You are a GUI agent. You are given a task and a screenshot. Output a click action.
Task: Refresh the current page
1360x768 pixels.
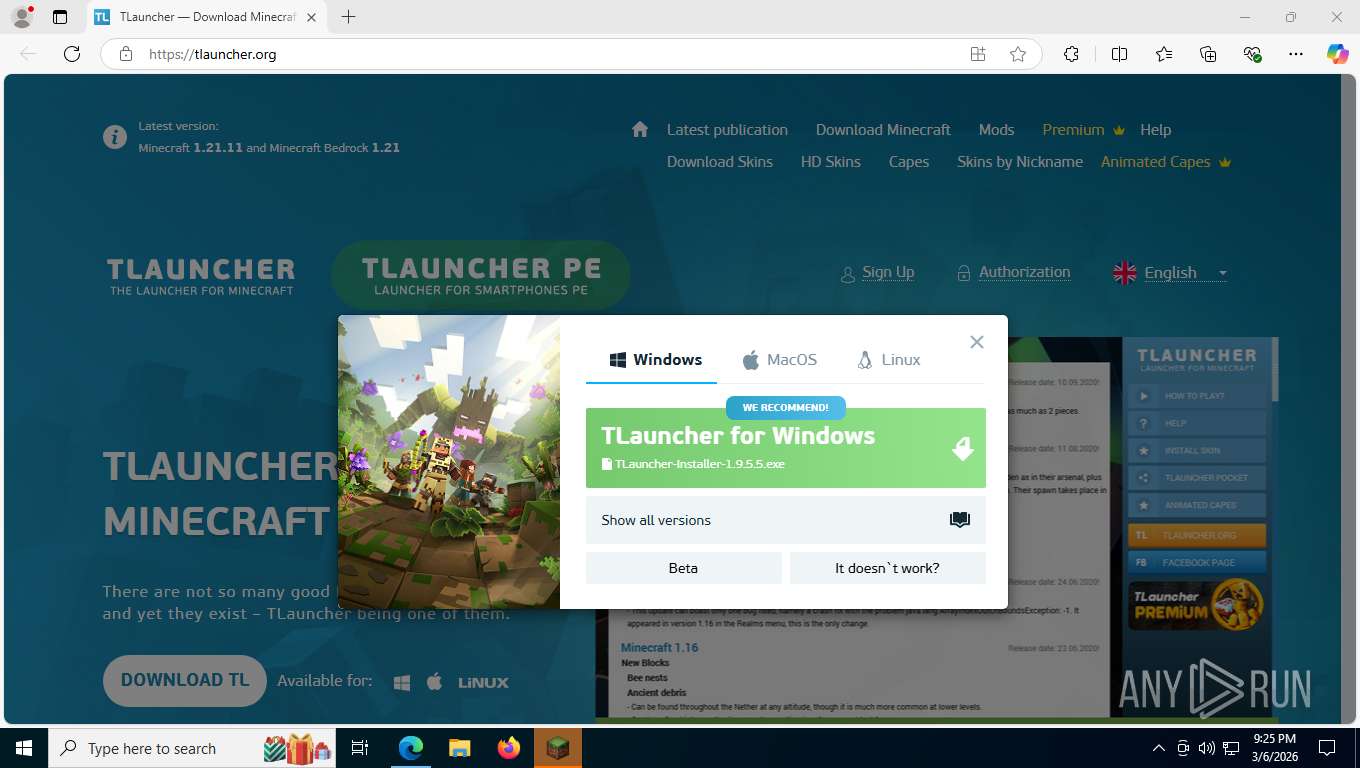pos(72,54)
